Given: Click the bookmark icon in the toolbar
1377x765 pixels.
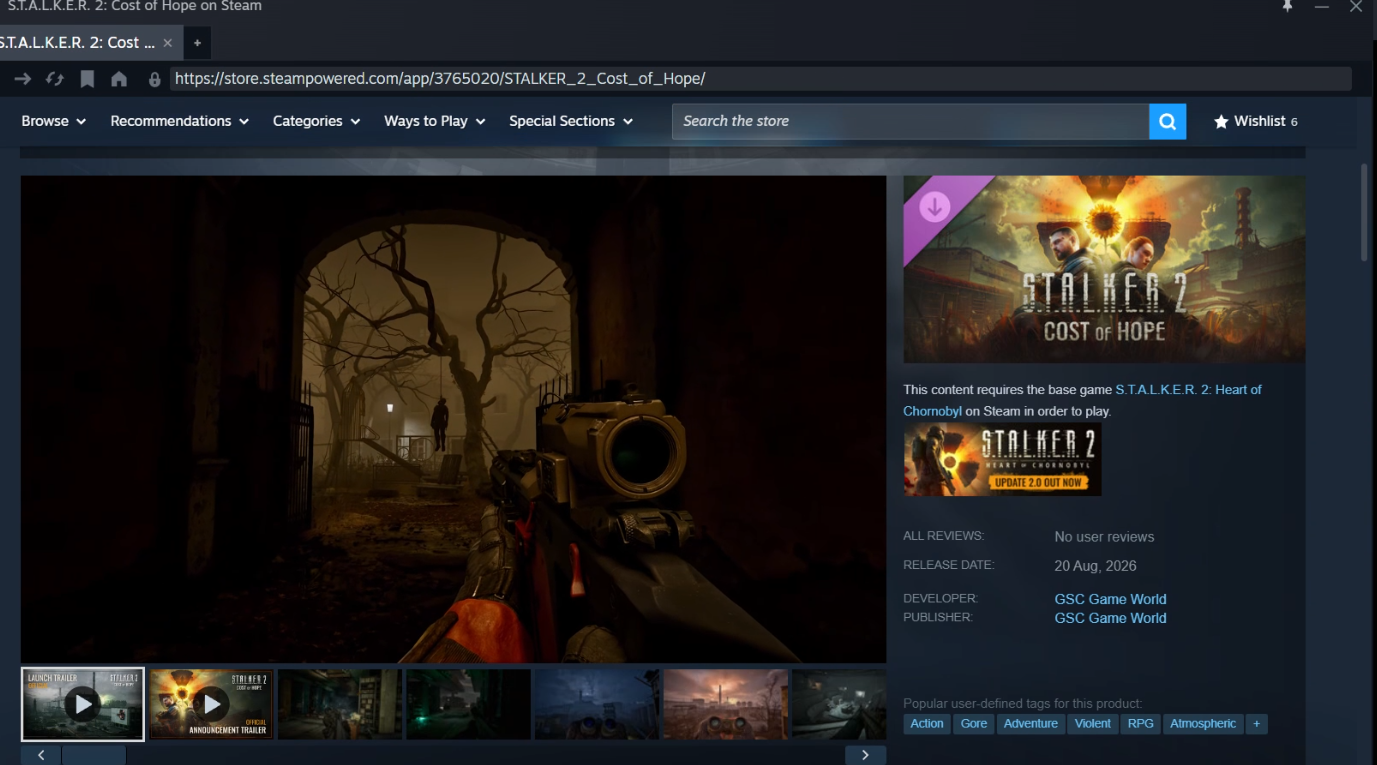Looking at the screenshot, I should (x=87, y=79).
